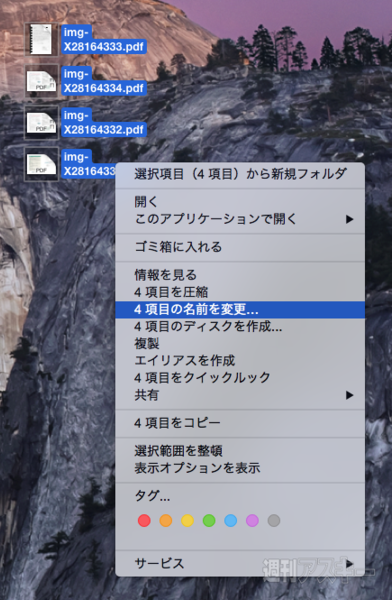The width and height of the screenshot is (392, 600).
Task: Click the img-X28164332.pdf file name label
Action: (x=103, y=122)
